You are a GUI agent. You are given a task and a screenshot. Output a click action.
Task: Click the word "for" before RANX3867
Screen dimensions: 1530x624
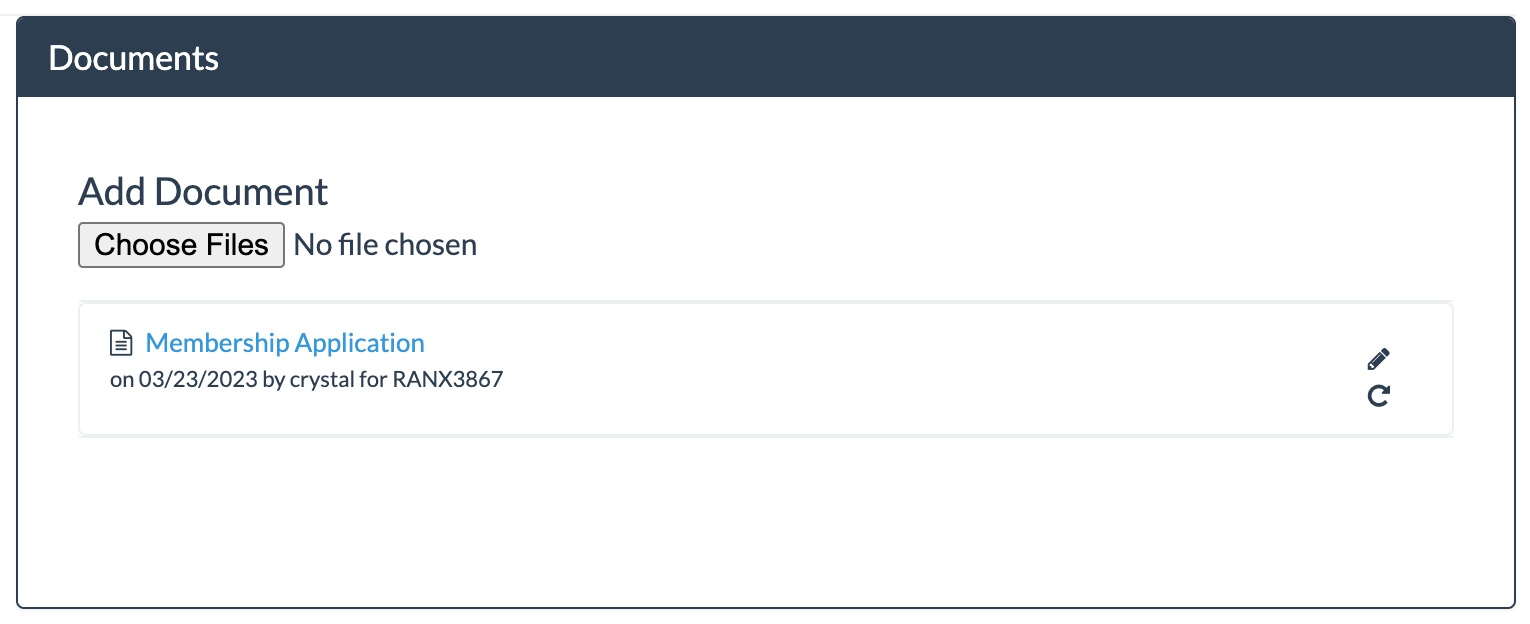pos(375,380)
